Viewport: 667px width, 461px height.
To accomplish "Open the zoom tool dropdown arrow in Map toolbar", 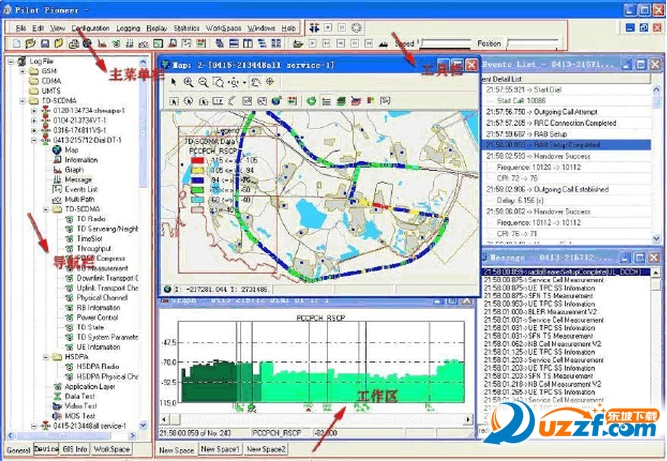I will point(245,83).
